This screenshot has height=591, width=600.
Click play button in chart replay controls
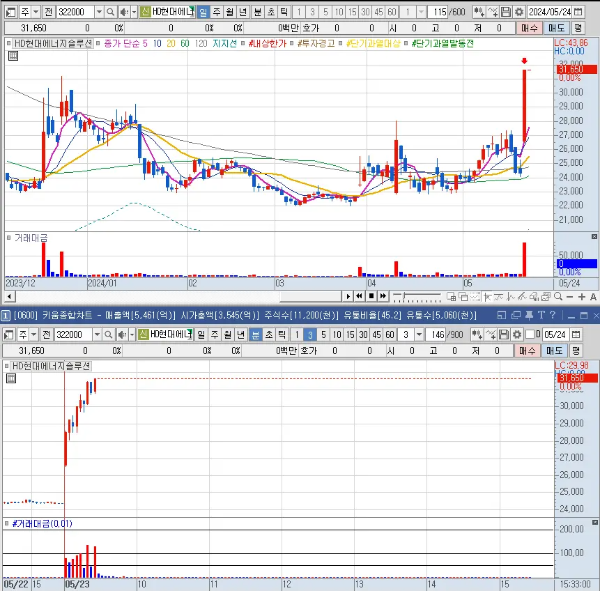[348, 296]
